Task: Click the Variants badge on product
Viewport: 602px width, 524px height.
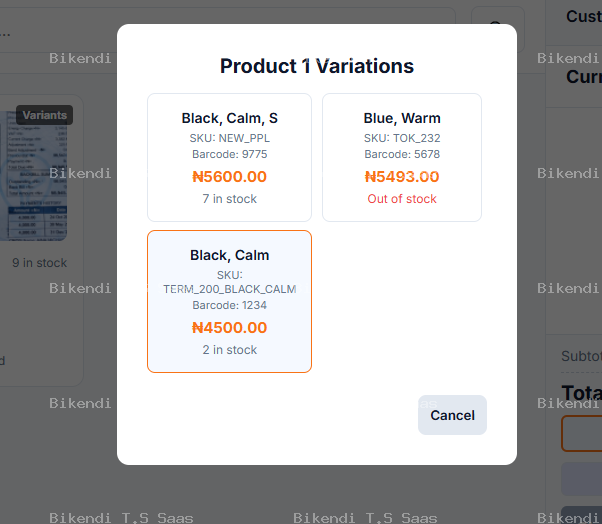Action: tap(45, 115)
